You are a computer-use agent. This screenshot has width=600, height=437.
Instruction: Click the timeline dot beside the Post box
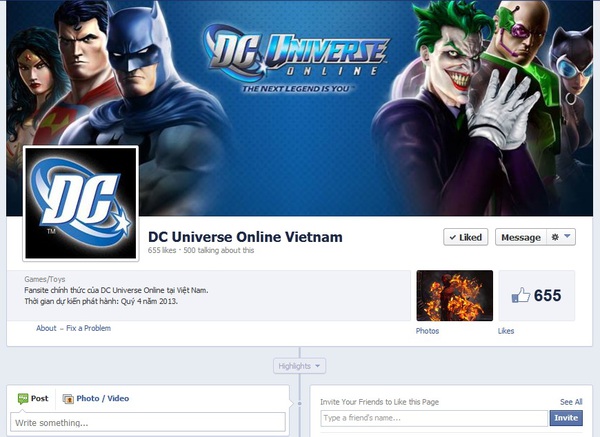coord(300,403)
